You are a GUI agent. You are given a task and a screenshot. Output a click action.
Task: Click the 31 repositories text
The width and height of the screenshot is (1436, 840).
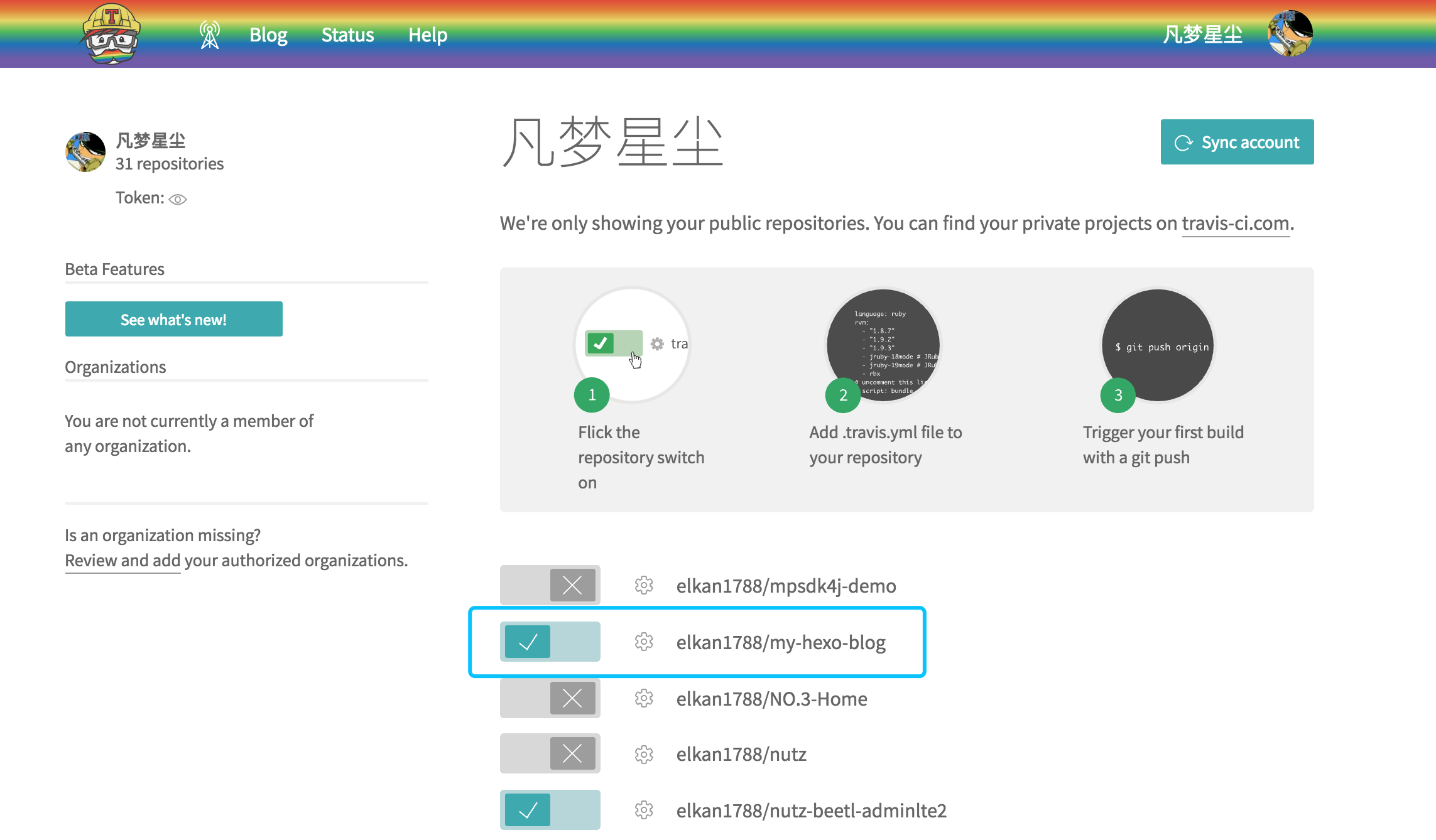click(x=170, y=164)
